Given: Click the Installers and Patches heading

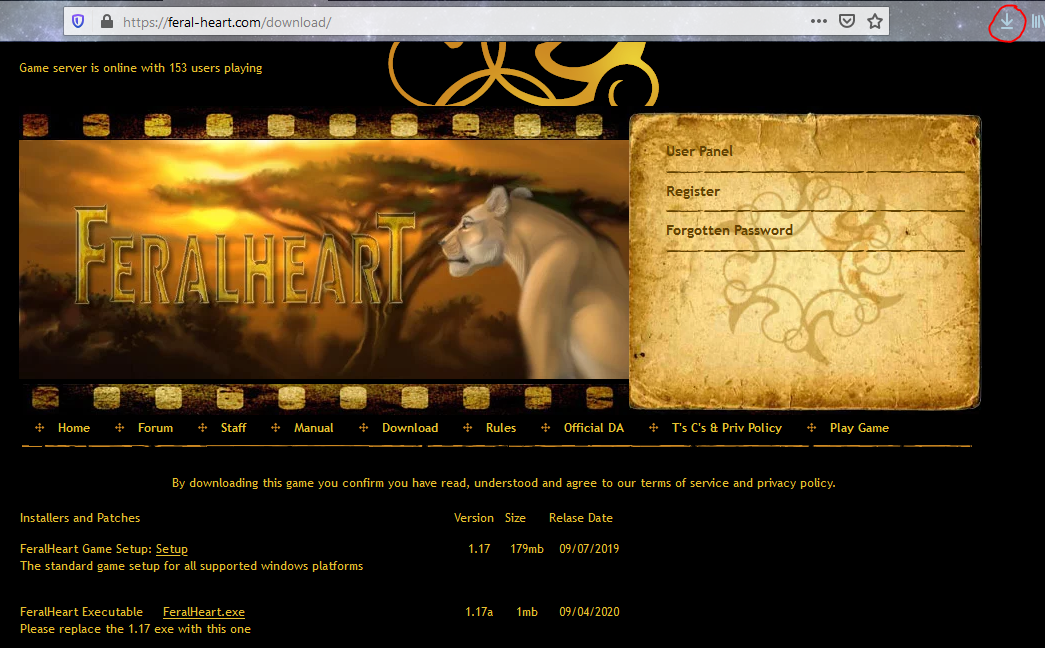Looking at the screenshot, I should pos(80,518).
